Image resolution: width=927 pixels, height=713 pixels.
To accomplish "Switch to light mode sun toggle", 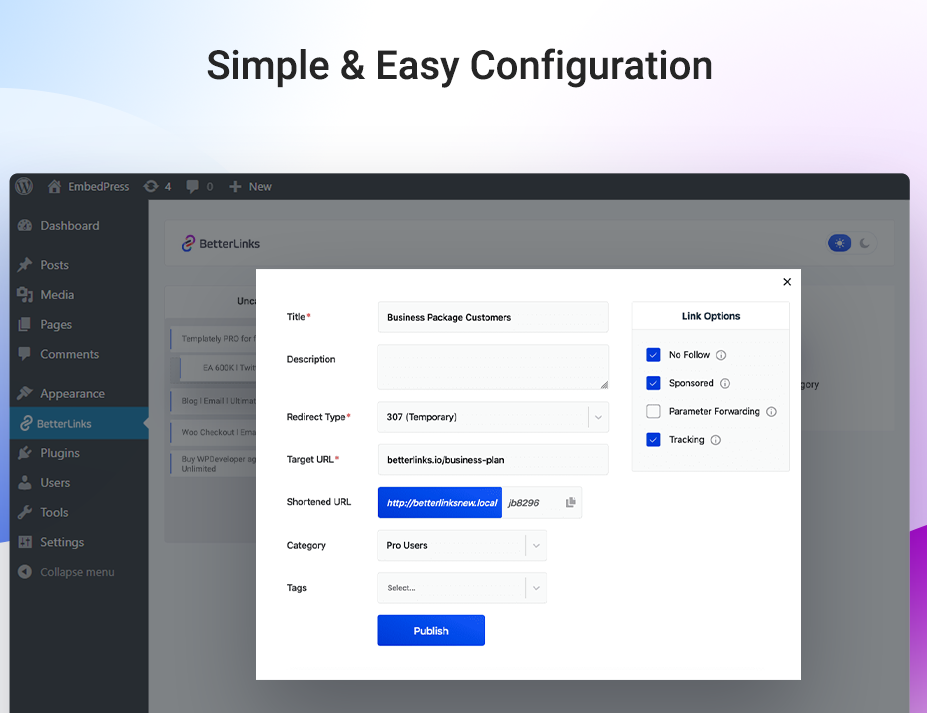I will (840, 243).
